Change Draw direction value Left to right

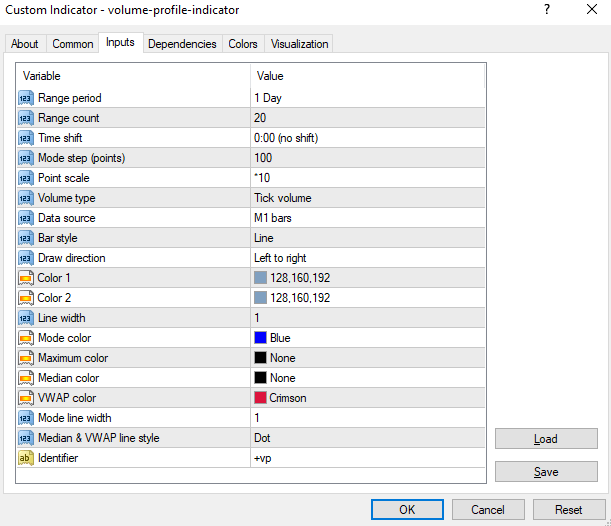(x=368, y=258)
